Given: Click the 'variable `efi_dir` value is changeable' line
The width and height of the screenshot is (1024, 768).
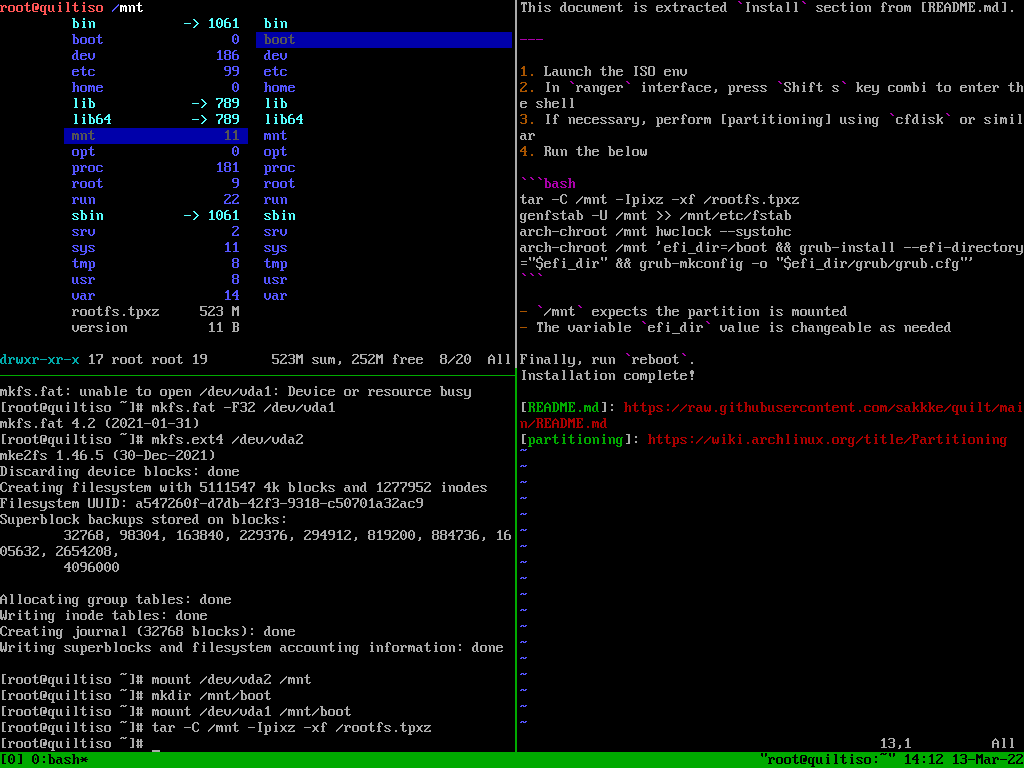Looking at the screenshot, I should (x=735, y=327).
